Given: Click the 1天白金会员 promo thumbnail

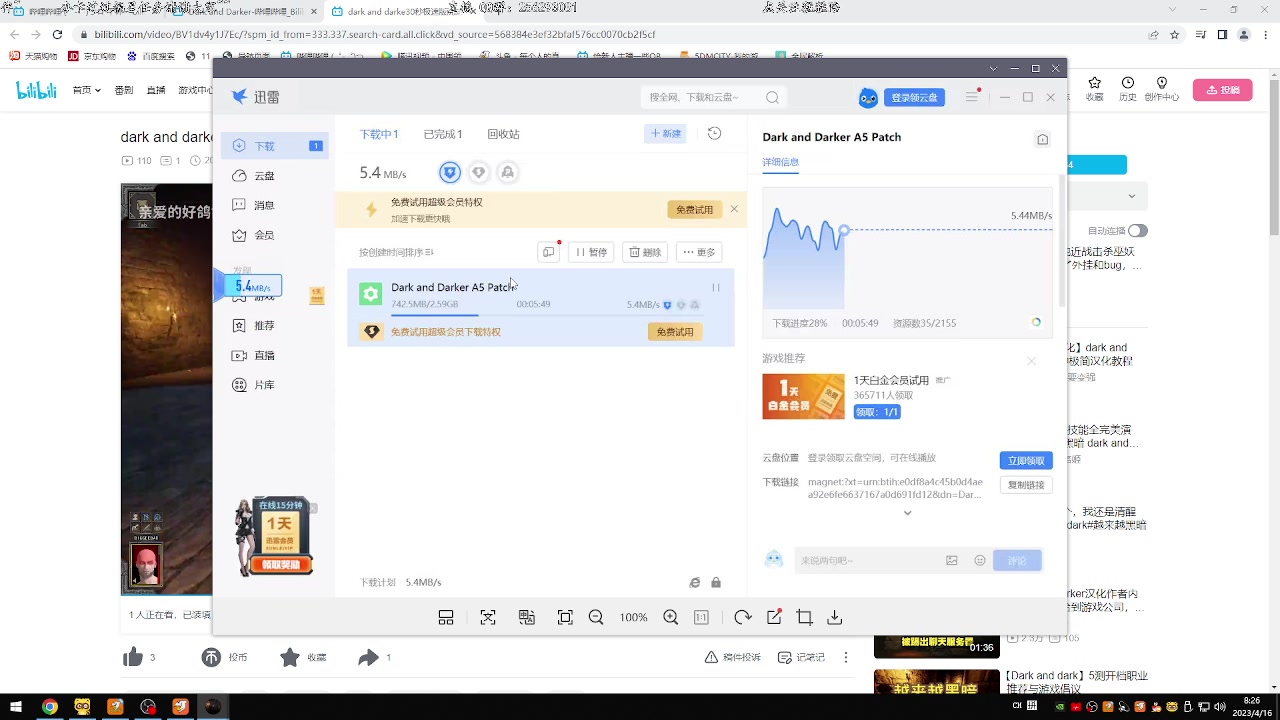Looking at the screenshot, I should (803, 396).
